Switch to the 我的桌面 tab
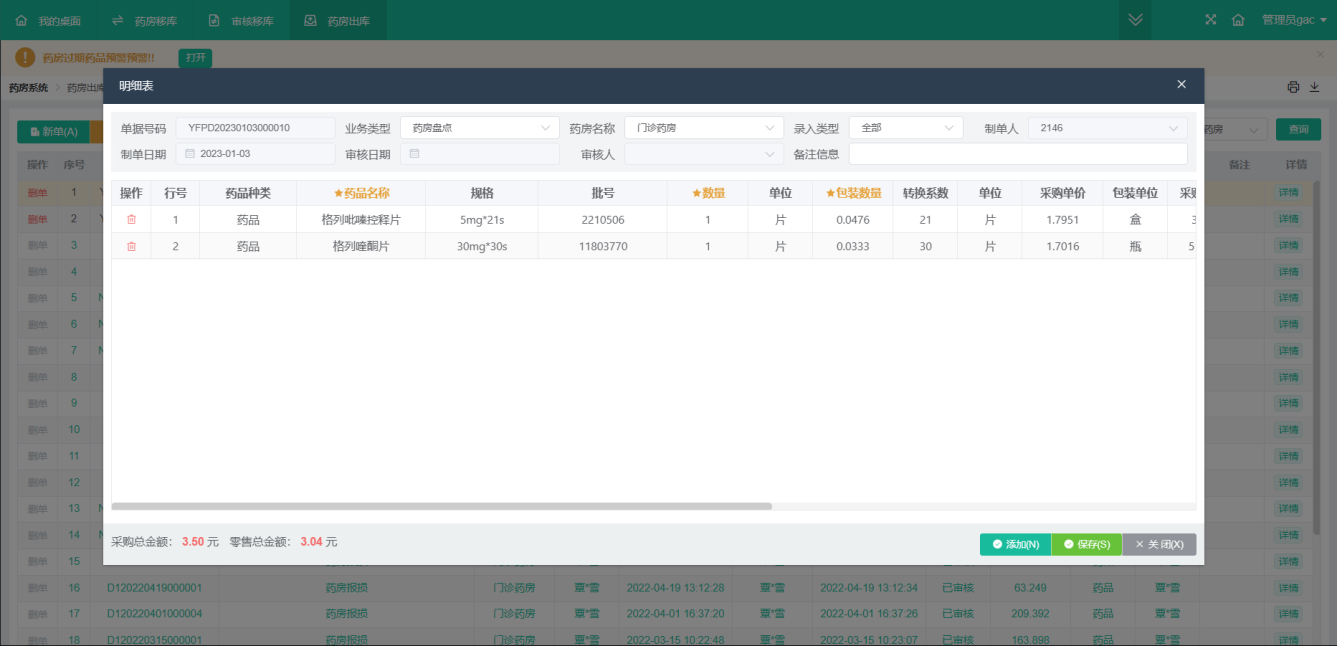The width and height of the screenshot is (1337, 646). coord(48,20)
